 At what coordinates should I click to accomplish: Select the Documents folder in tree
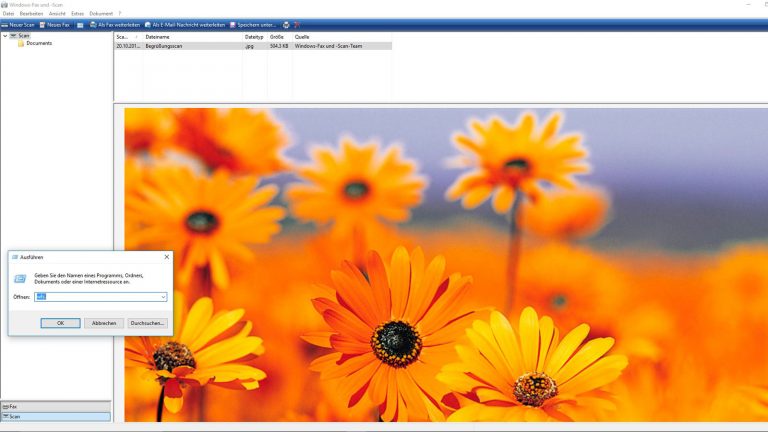(38, 44)
